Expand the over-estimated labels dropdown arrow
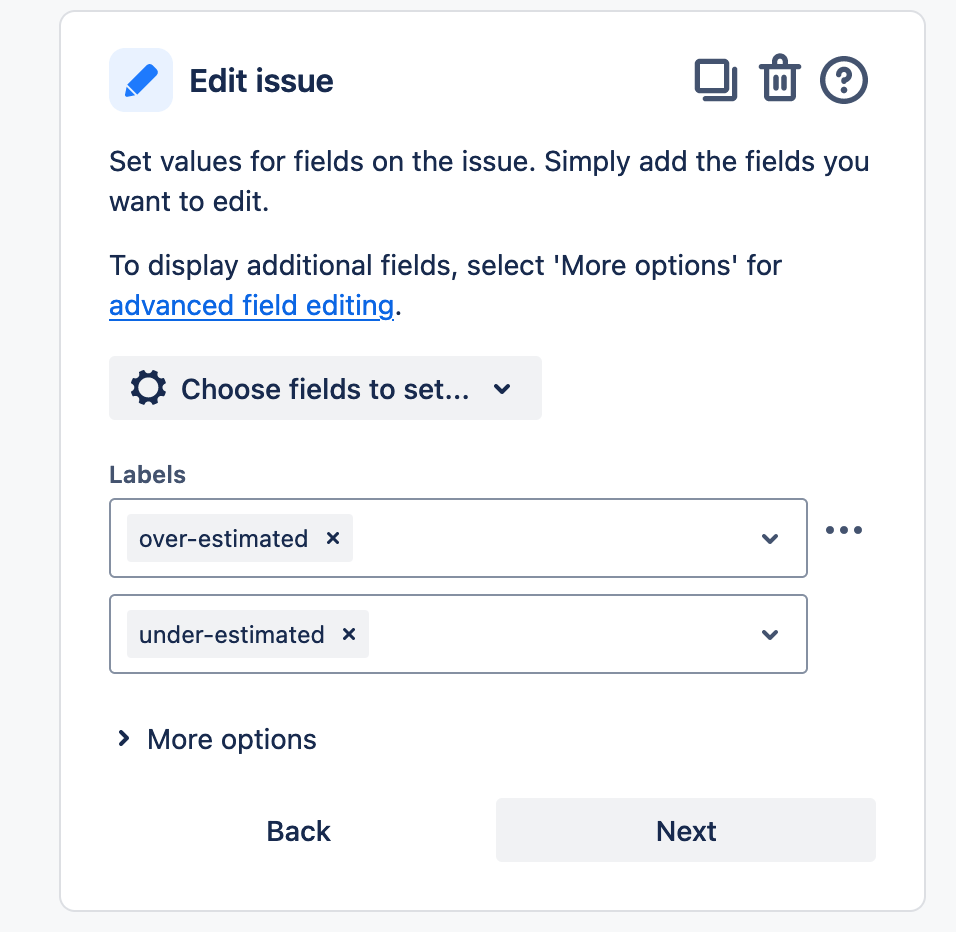The width and height of the screenshot is (956, 932). tap(770, 539)
